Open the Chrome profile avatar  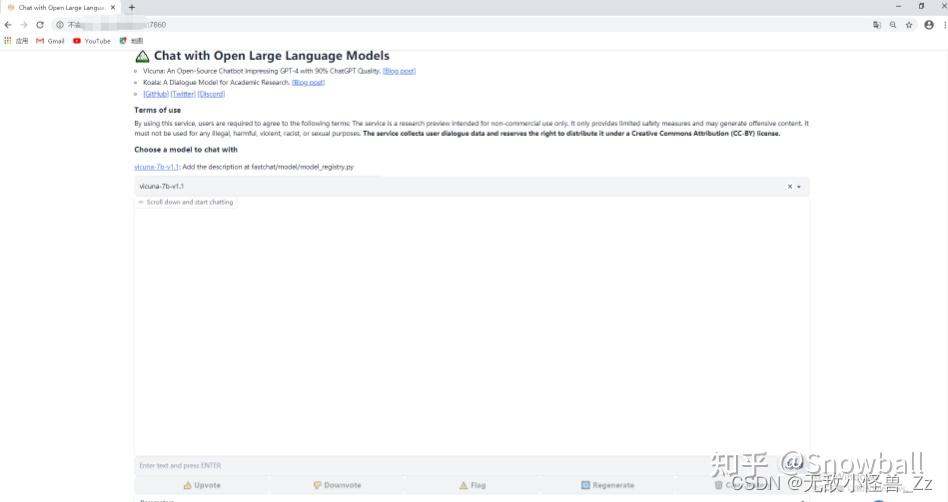pyautogui.click(x=929, y=25)
